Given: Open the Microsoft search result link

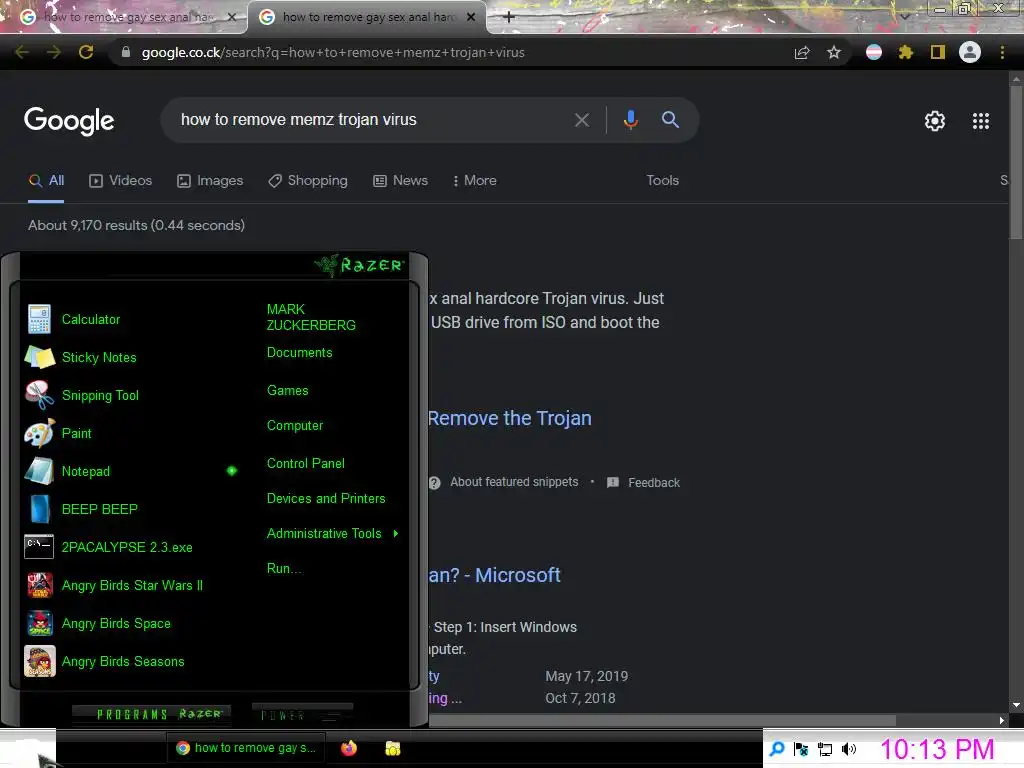Looking at the screenshot, I should point(494,575).
